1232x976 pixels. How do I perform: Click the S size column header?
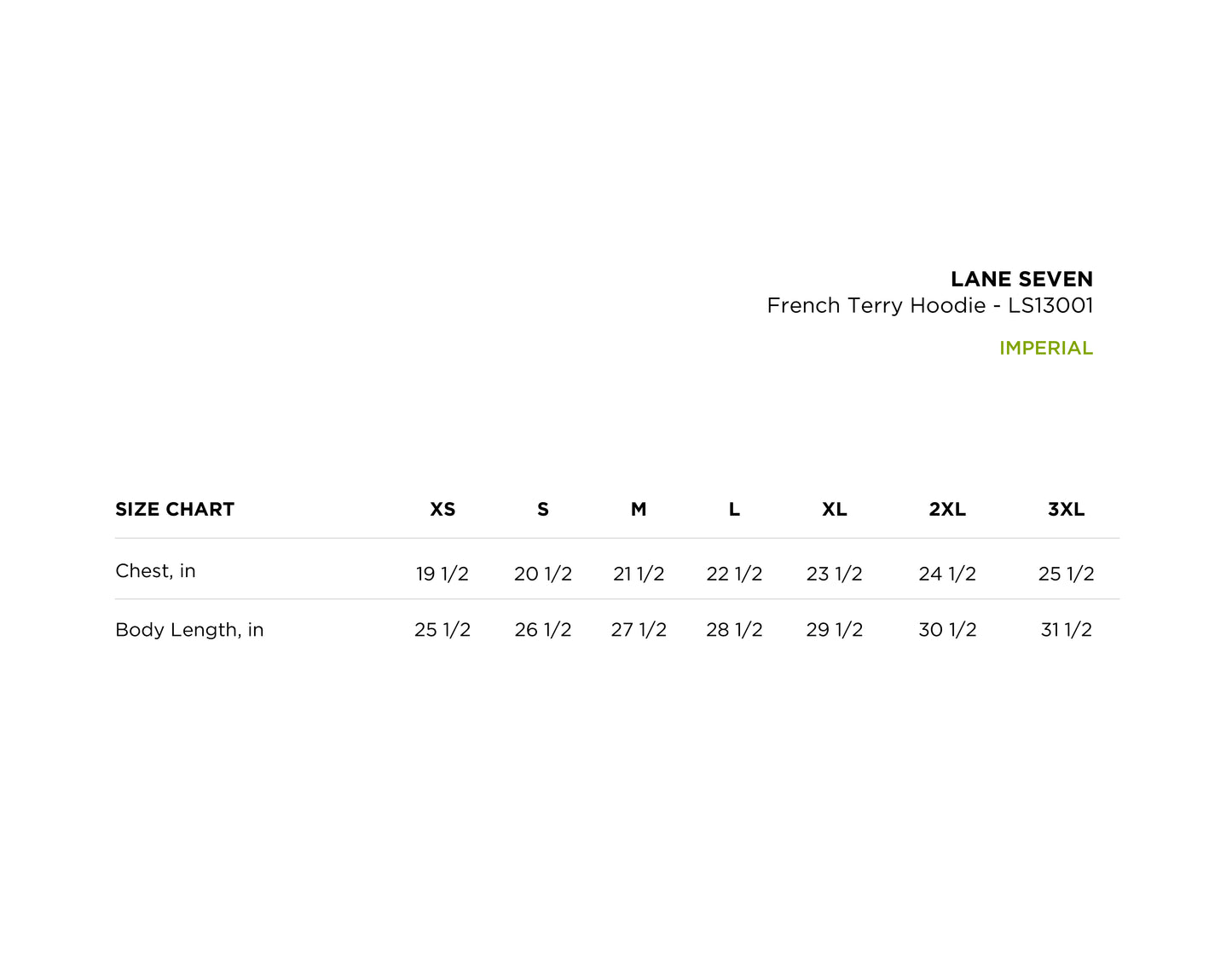click(543, 509)
